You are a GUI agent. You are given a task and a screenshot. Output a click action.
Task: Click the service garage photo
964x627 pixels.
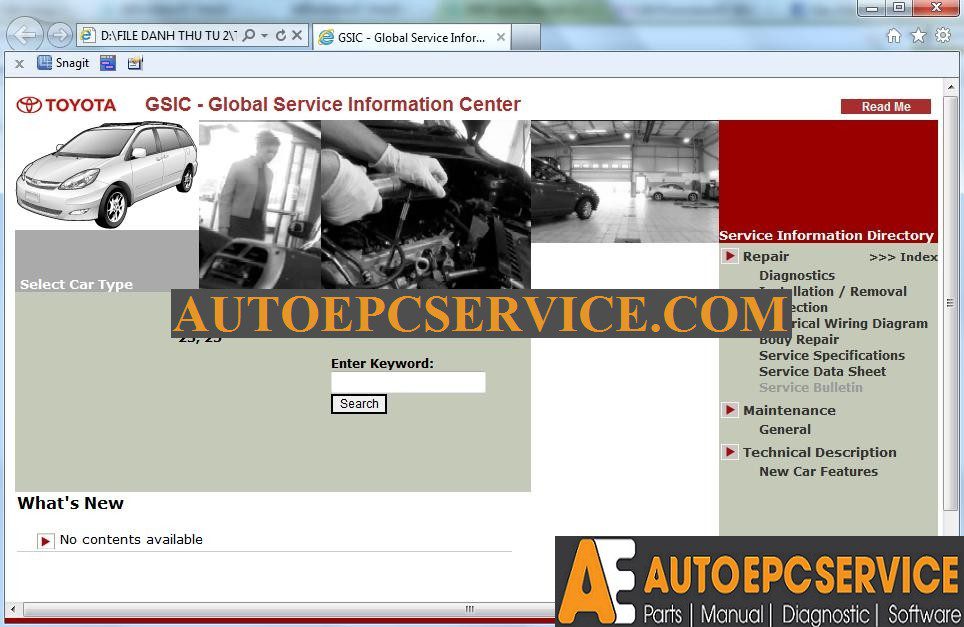625,181
